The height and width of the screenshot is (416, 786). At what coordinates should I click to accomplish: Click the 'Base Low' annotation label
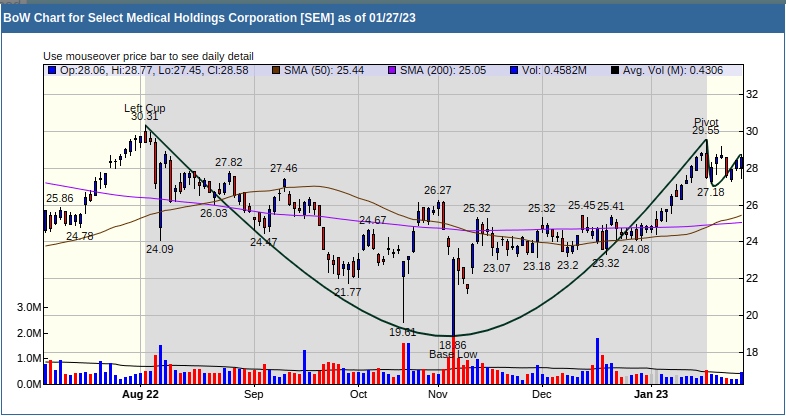[x=453, y=355]
